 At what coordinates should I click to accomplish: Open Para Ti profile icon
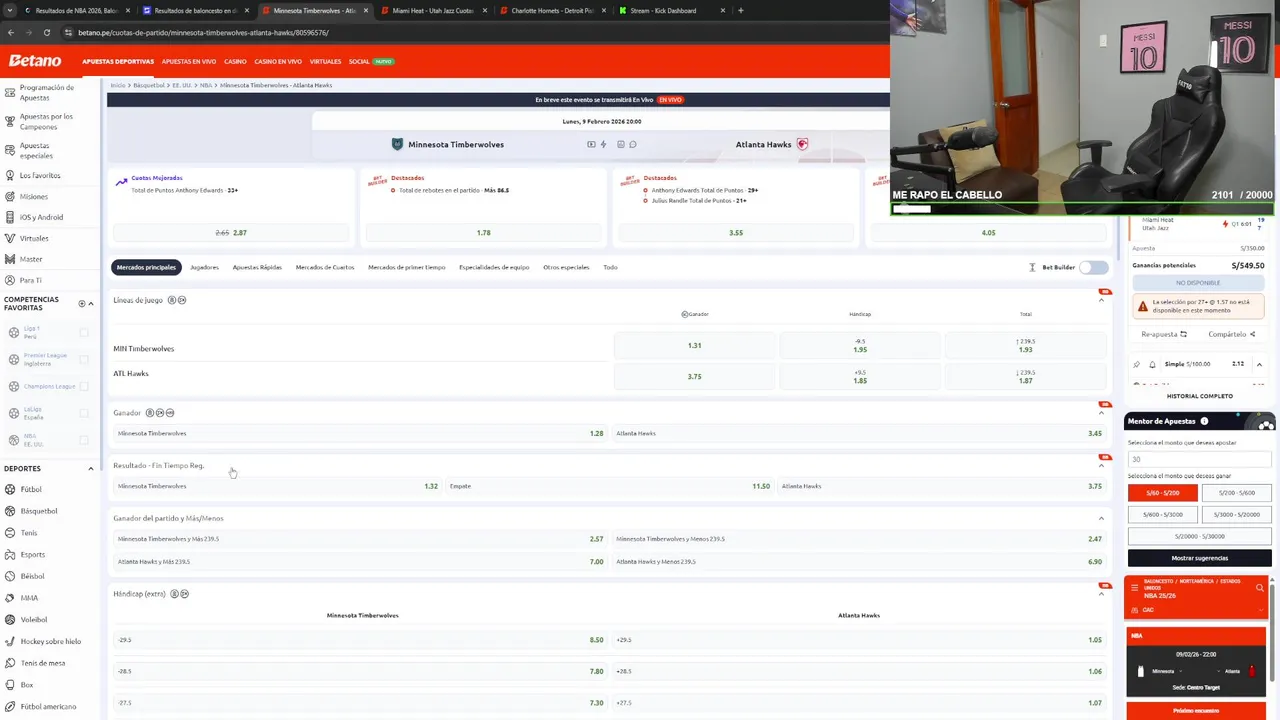9,280
